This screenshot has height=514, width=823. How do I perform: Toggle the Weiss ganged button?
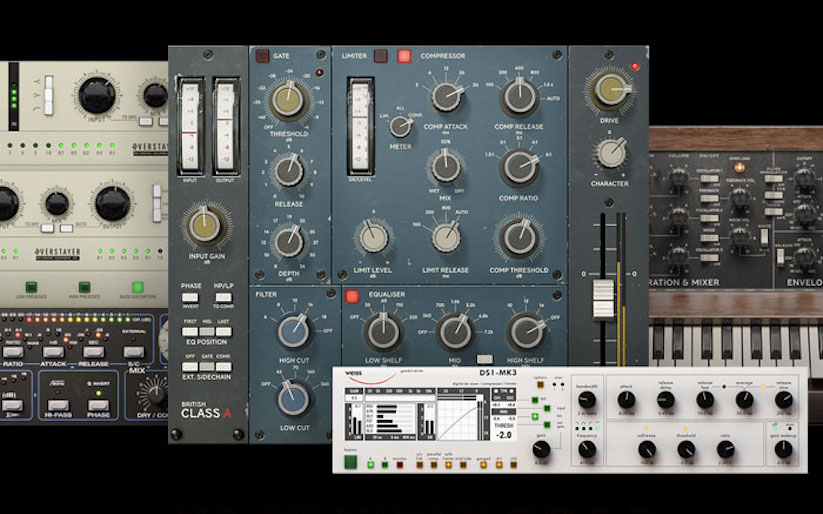(x=483, y=465)
